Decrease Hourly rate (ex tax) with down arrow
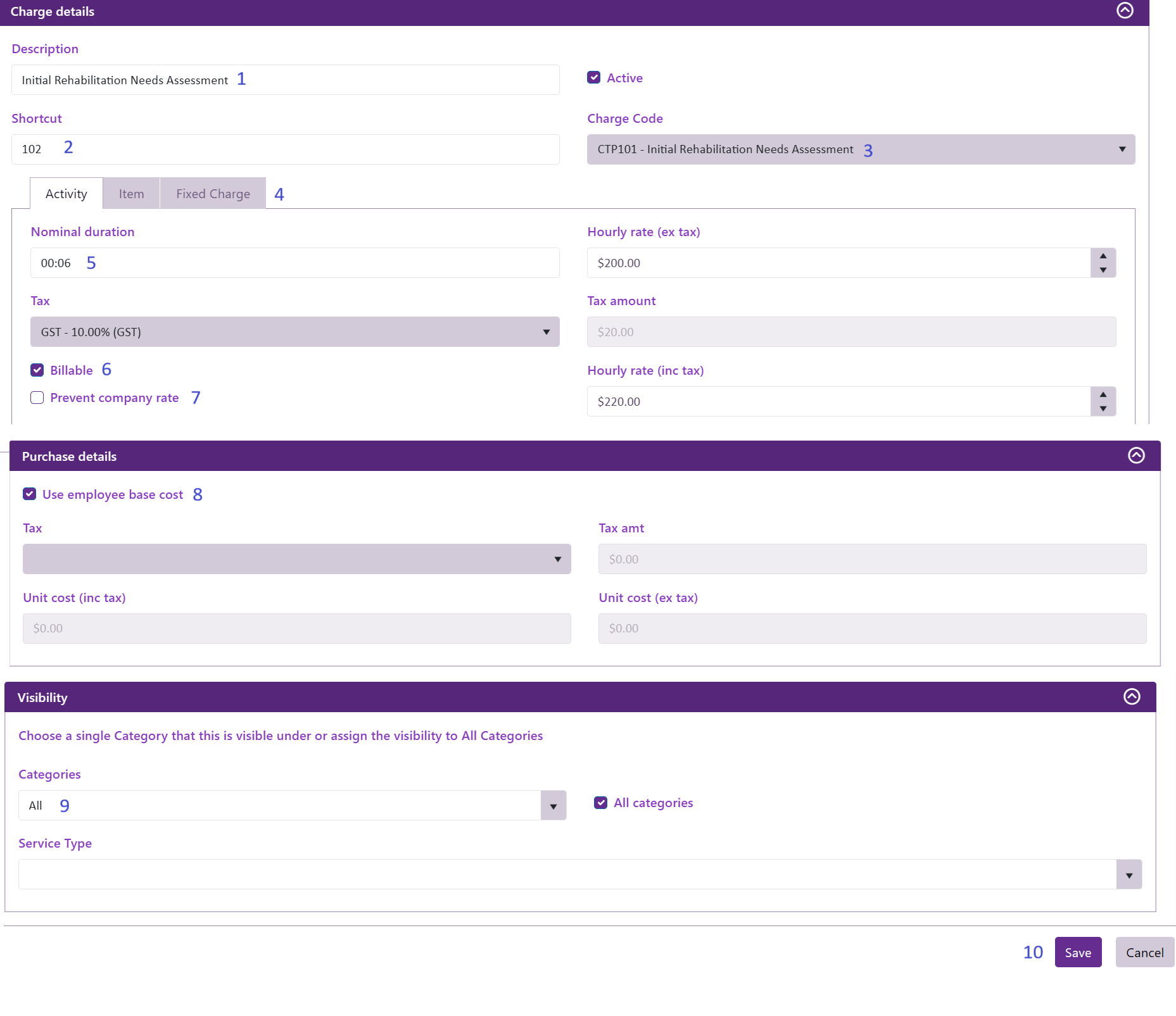 click(x=1103, y=270)
